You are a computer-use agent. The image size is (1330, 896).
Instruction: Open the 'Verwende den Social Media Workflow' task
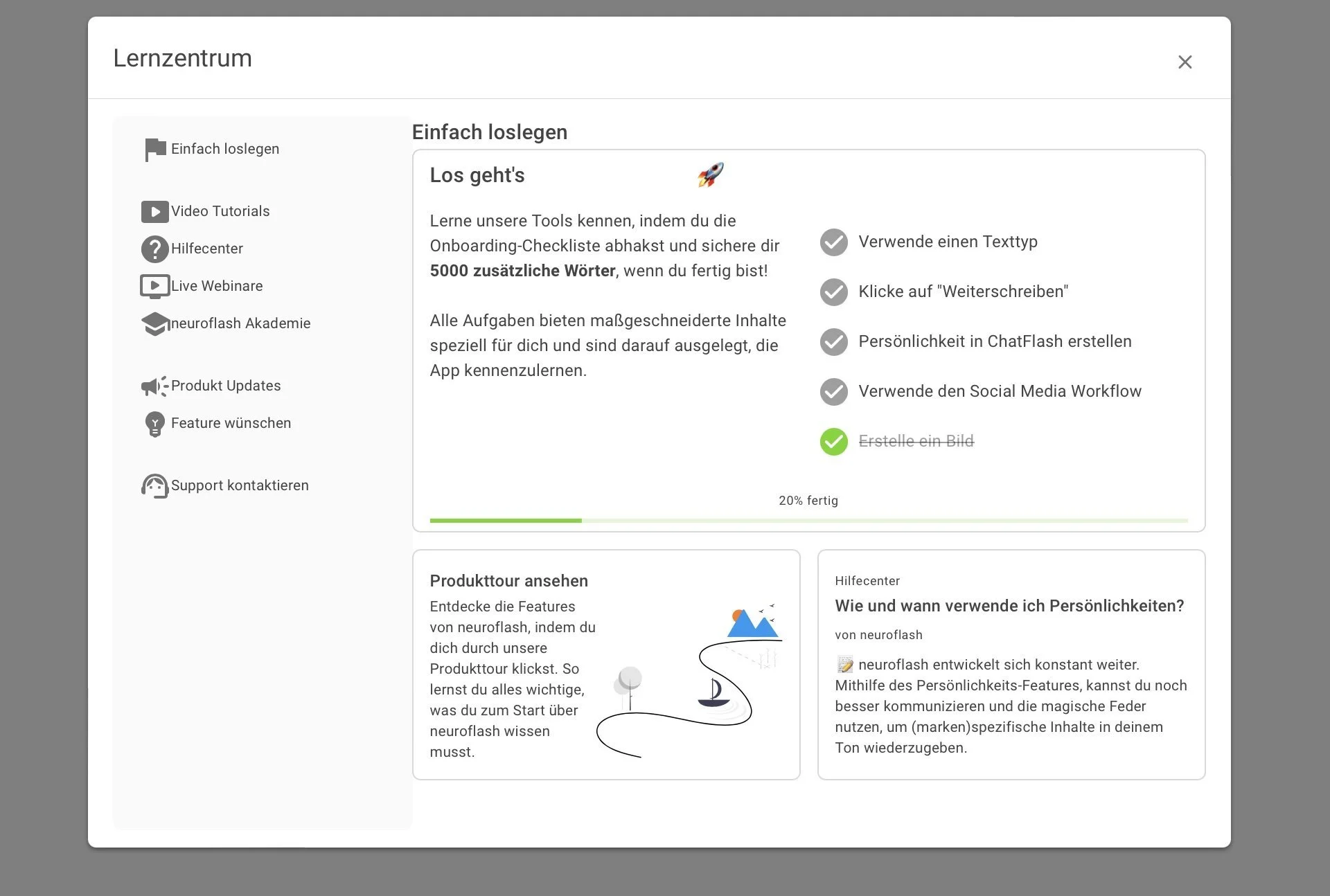tap(1000, 391)
